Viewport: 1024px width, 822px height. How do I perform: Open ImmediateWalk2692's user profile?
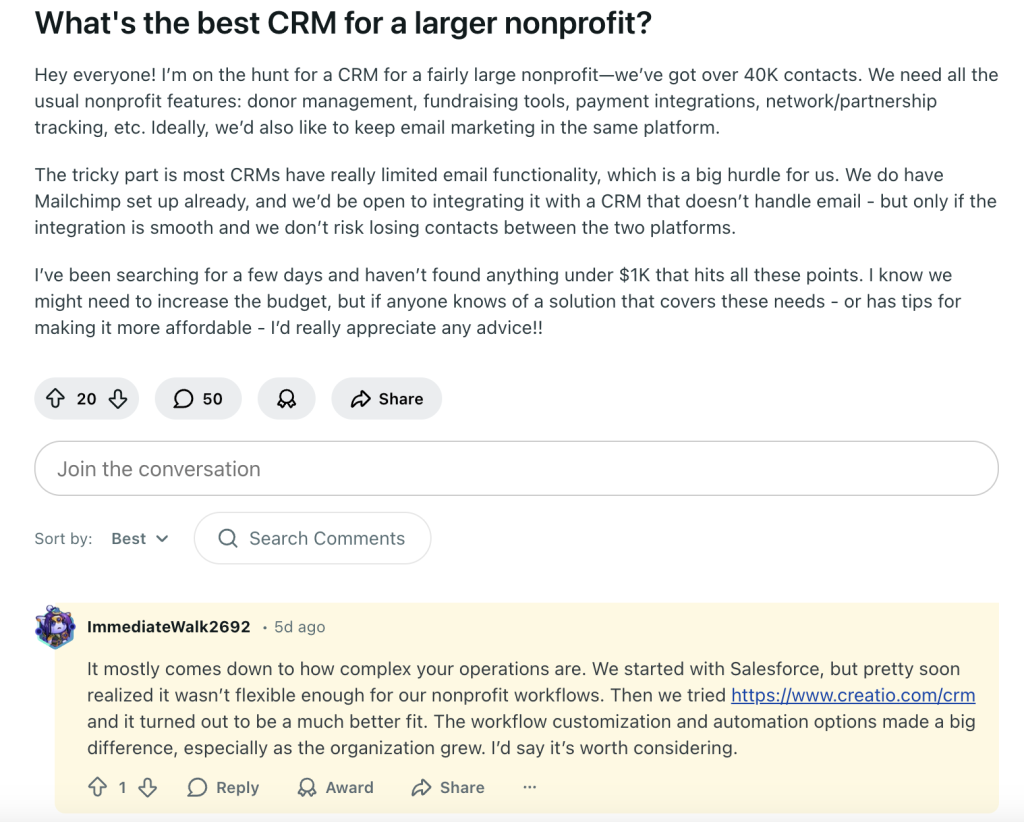[x=169, y=627]
